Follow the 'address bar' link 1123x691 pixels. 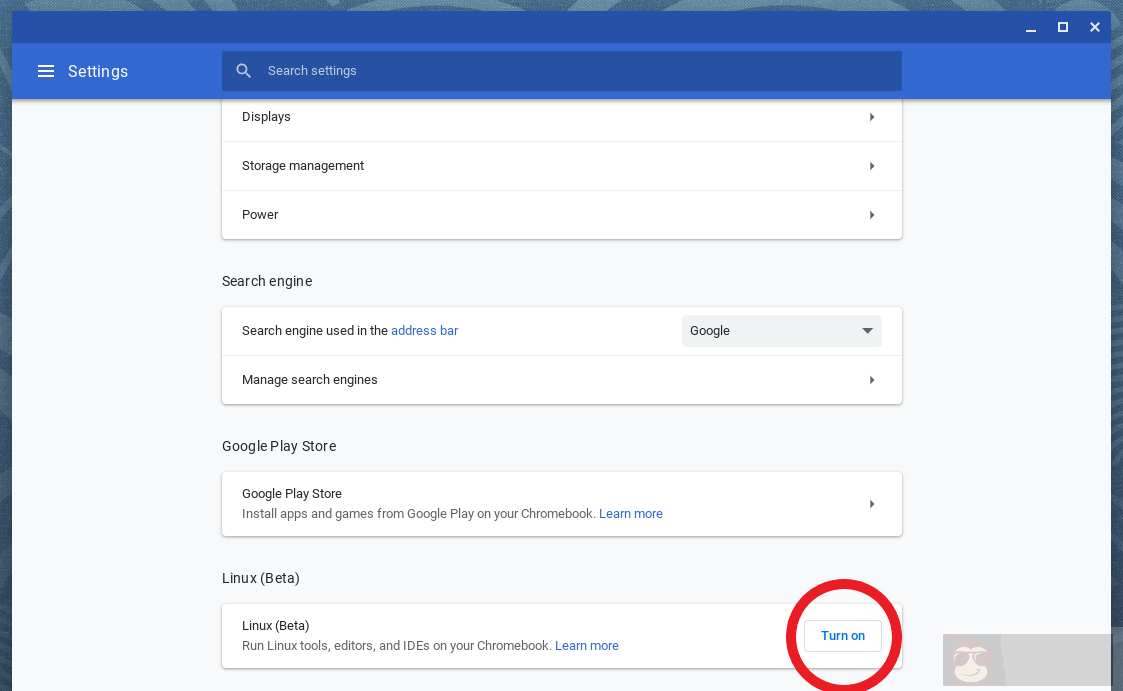coord(424,331)
